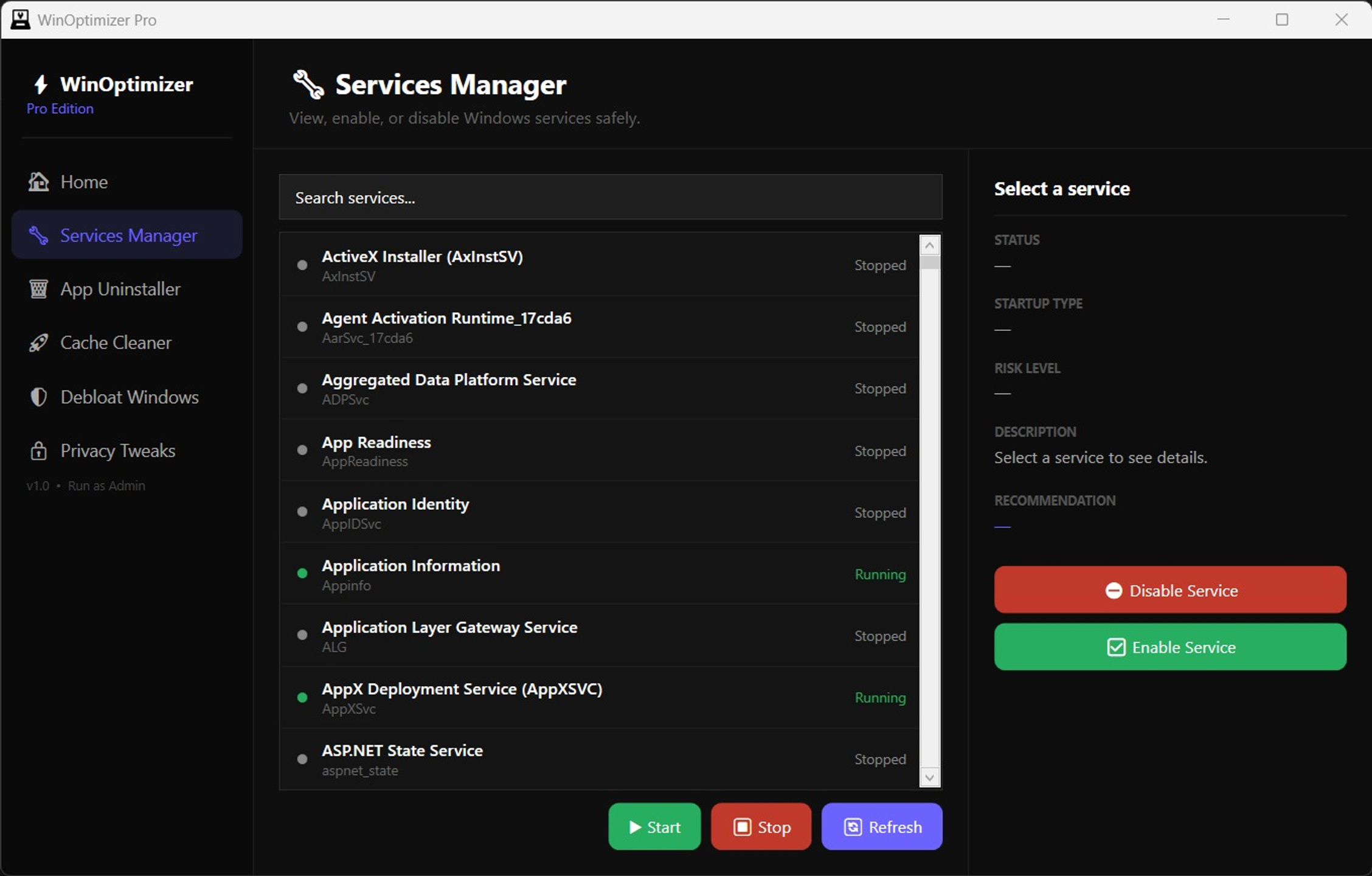
Task: Click the services list scrollbar up arrow
Action: pos(929,246)
